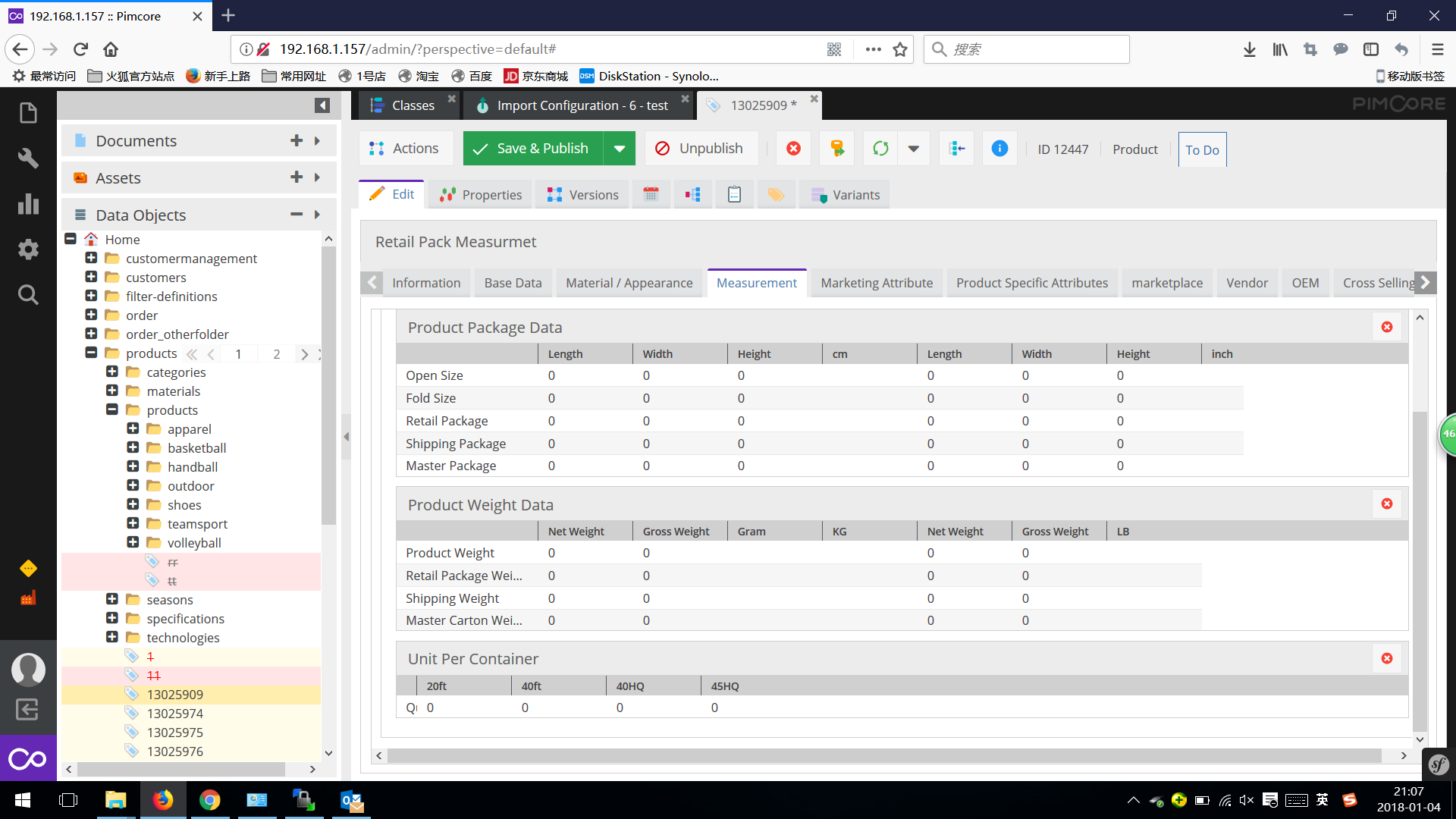The height and width of the screenshot is (819, 1456).
Task: Open the reports bar-chart icon in sidebar
Action: click(28, 204)
